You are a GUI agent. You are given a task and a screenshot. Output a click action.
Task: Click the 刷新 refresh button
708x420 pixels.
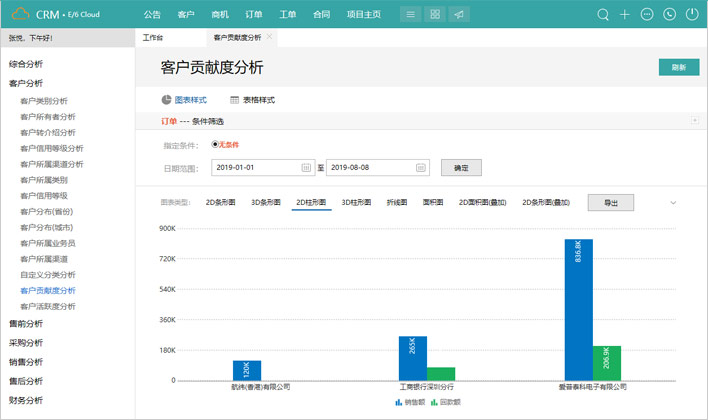[678, 67]
